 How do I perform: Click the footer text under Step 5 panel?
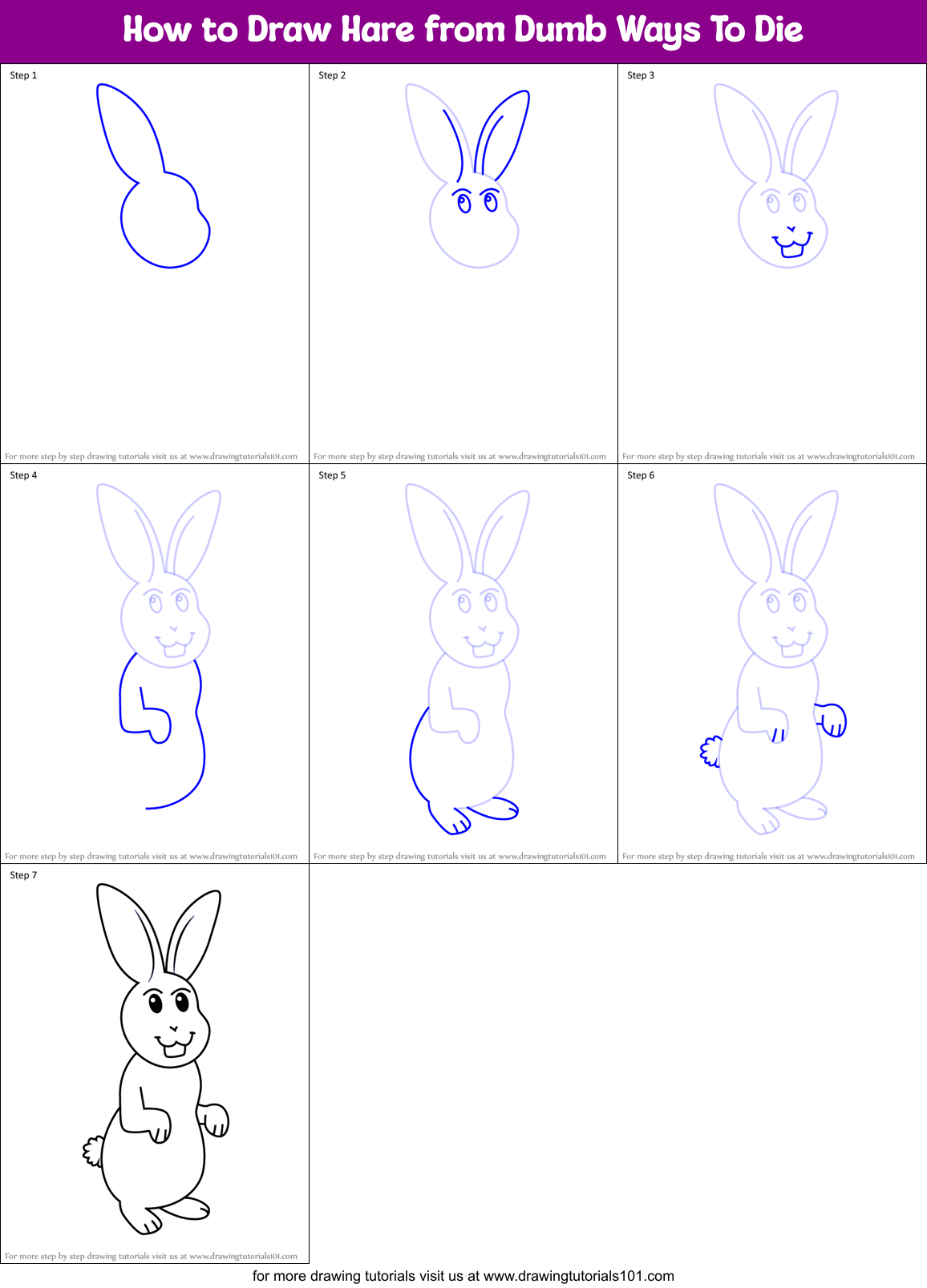click(x=459, y=856)
